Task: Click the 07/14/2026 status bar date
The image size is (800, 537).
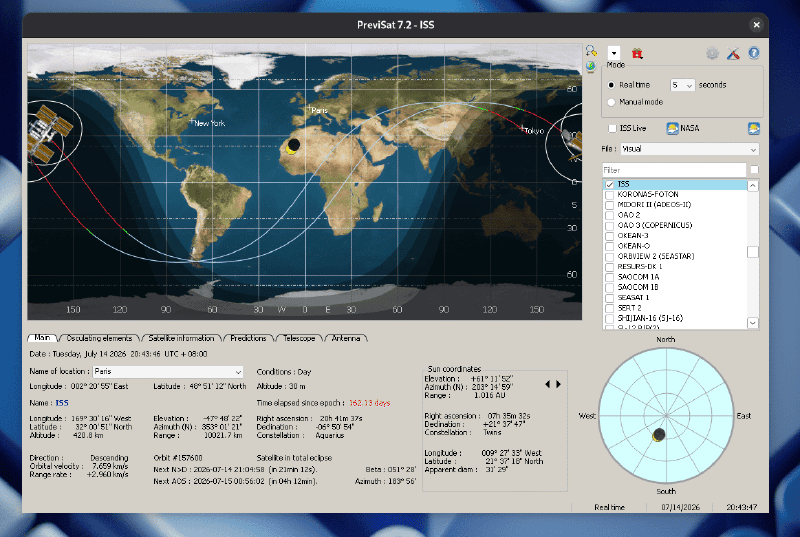Action: (681, 507)
